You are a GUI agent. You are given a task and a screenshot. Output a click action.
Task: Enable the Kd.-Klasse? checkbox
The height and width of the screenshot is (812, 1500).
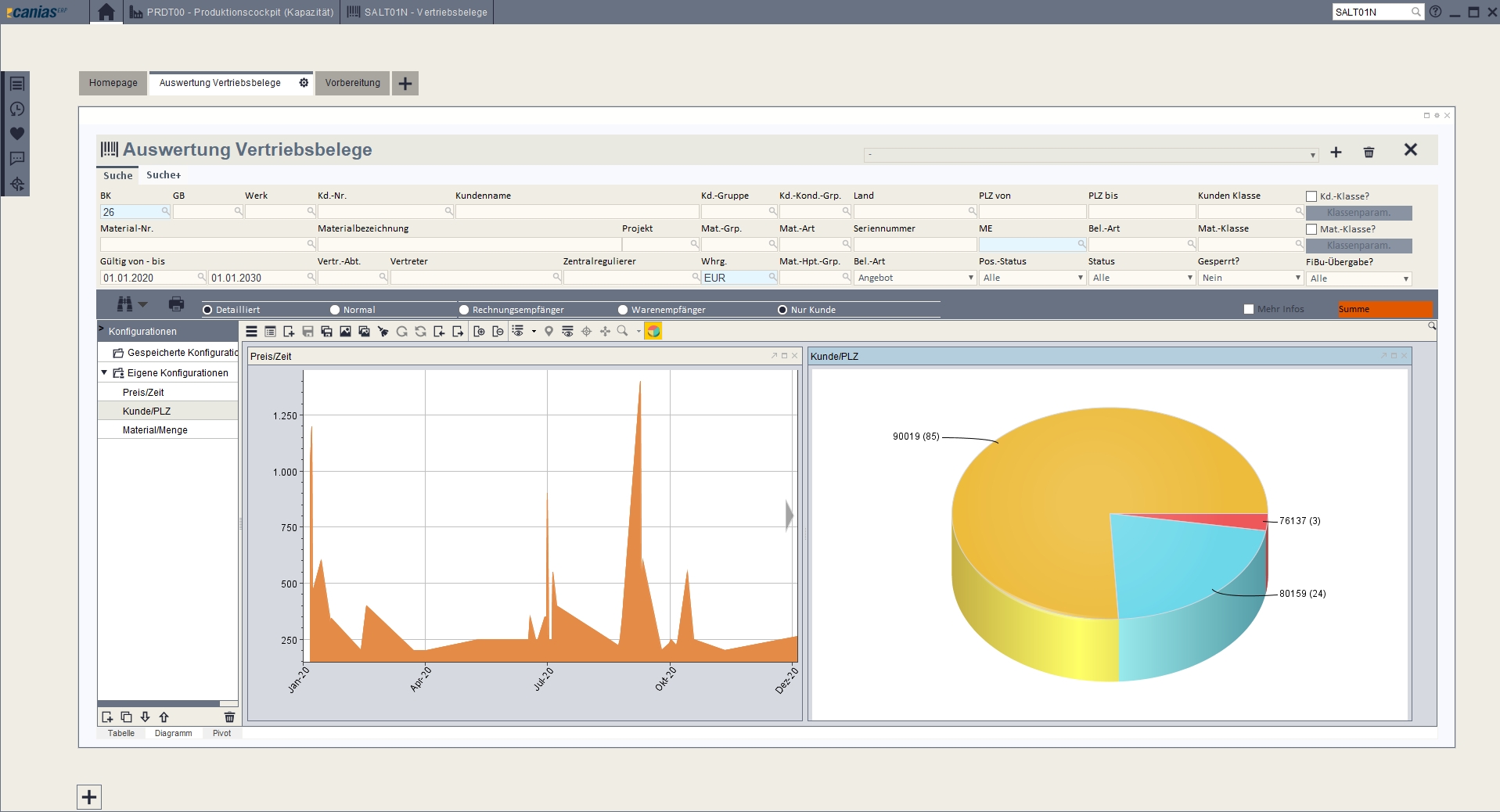tap(1311, 196)
